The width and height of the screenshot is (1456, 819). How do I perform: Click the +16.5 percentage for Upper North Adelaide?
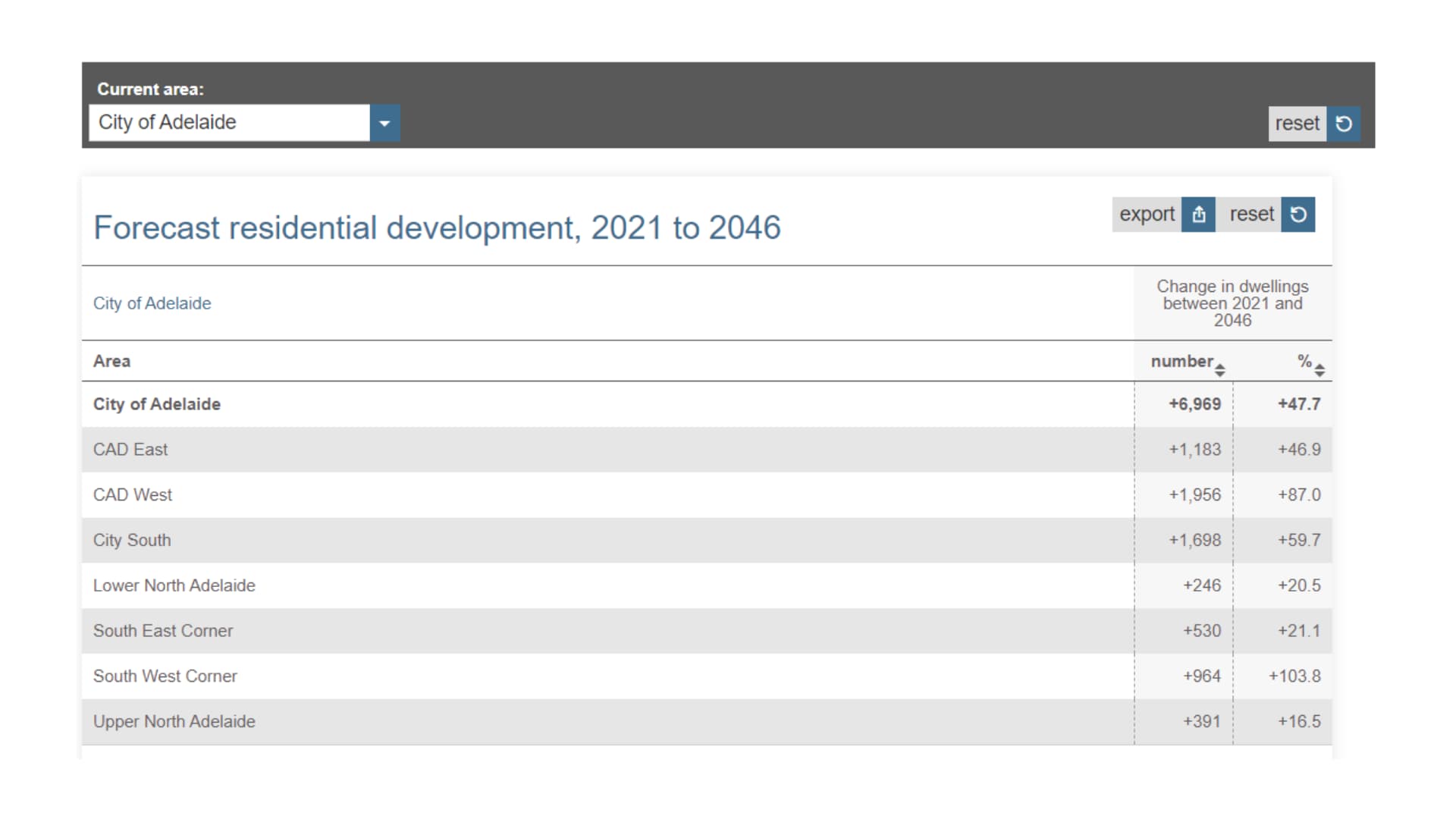click(1299, 721)
